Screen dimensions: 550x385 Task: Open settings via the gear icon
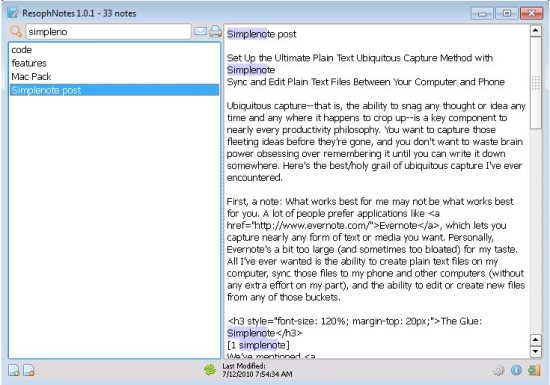coord(499,370)
